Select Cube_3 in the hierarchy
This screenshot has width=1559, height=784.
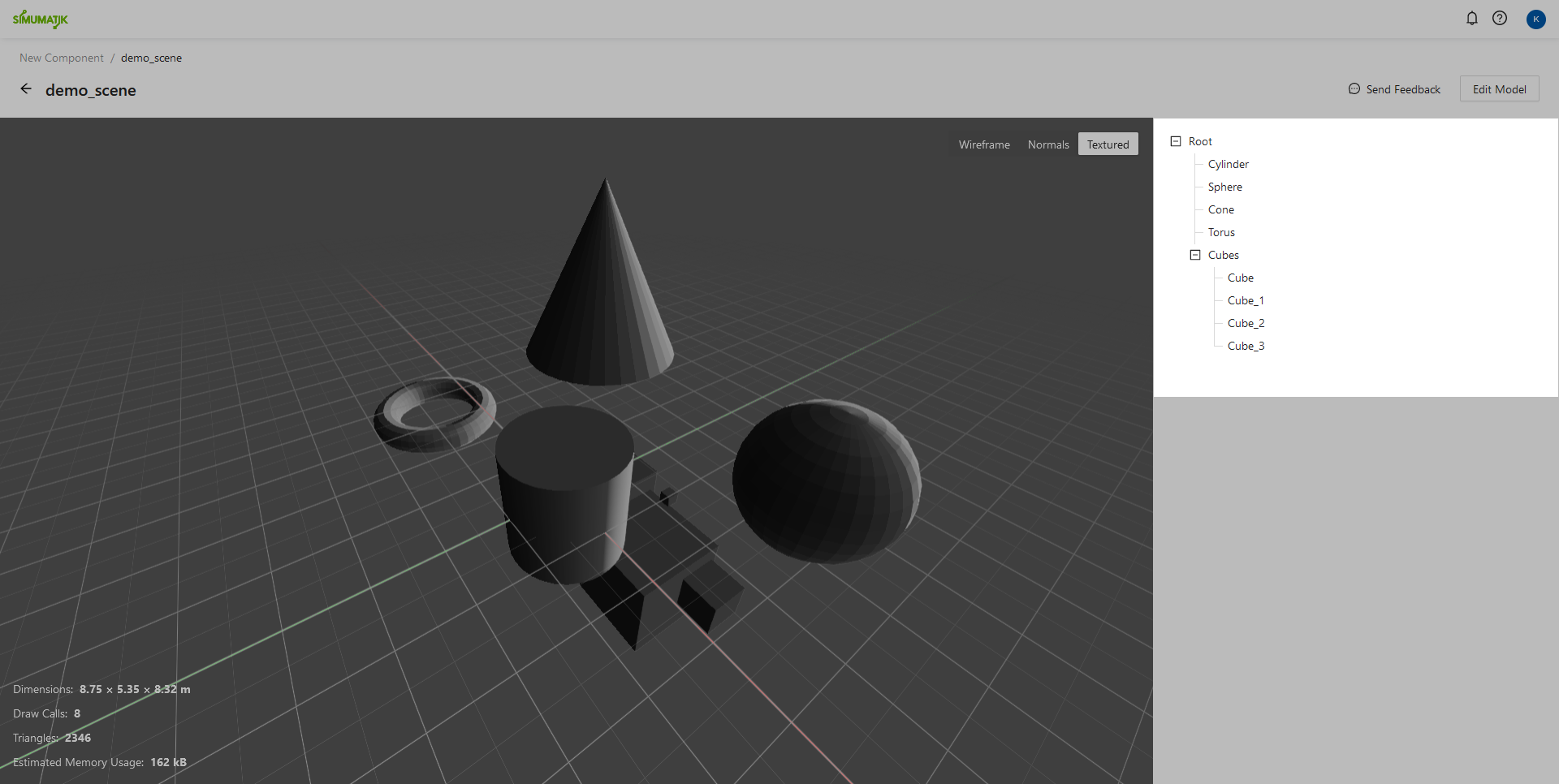click(1246, 346)
